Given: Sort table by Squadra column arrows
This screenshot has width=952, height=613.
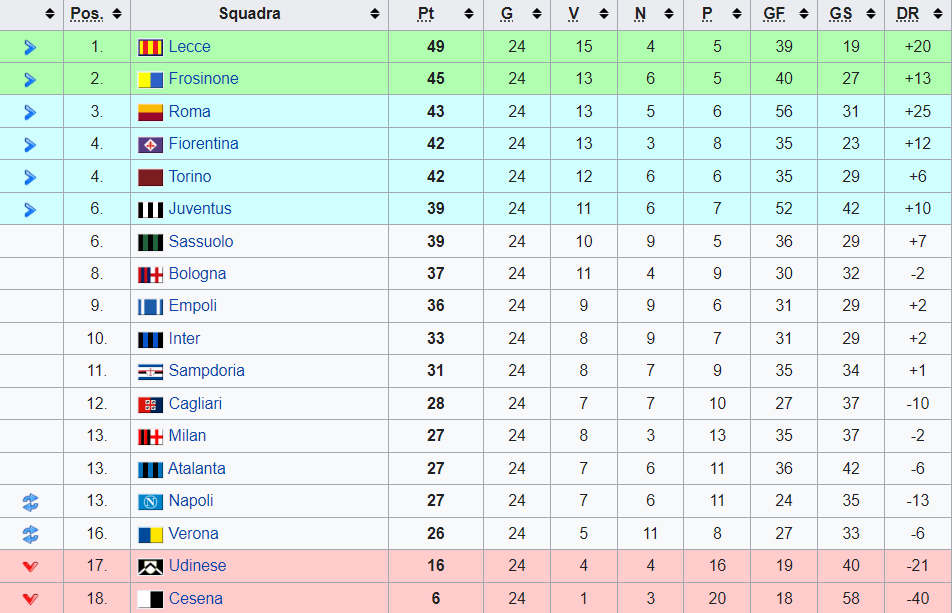Looking at the screenshot, I should 375,14.
